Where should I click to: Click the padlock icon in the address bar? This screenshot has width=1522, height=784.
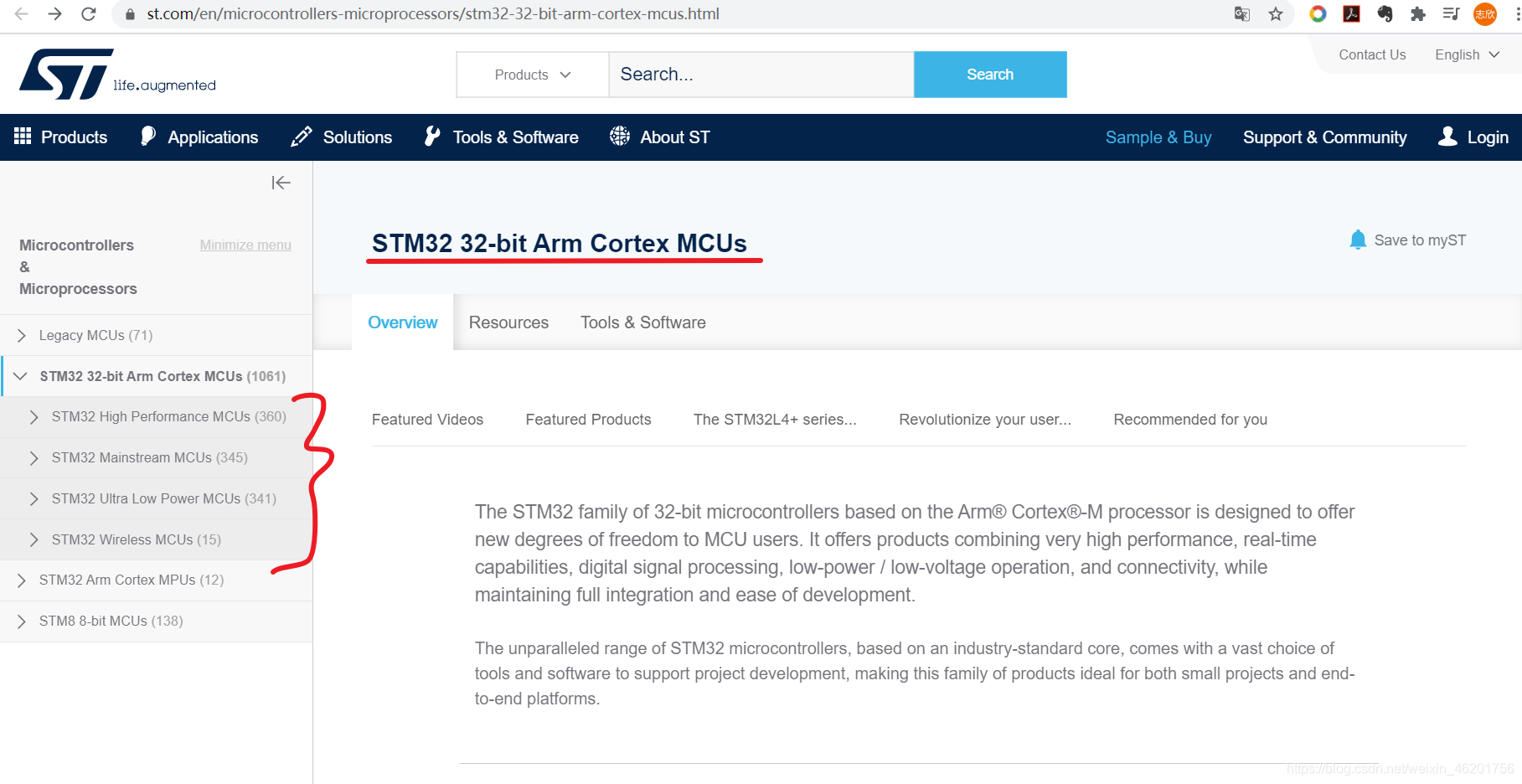(129, 14)
